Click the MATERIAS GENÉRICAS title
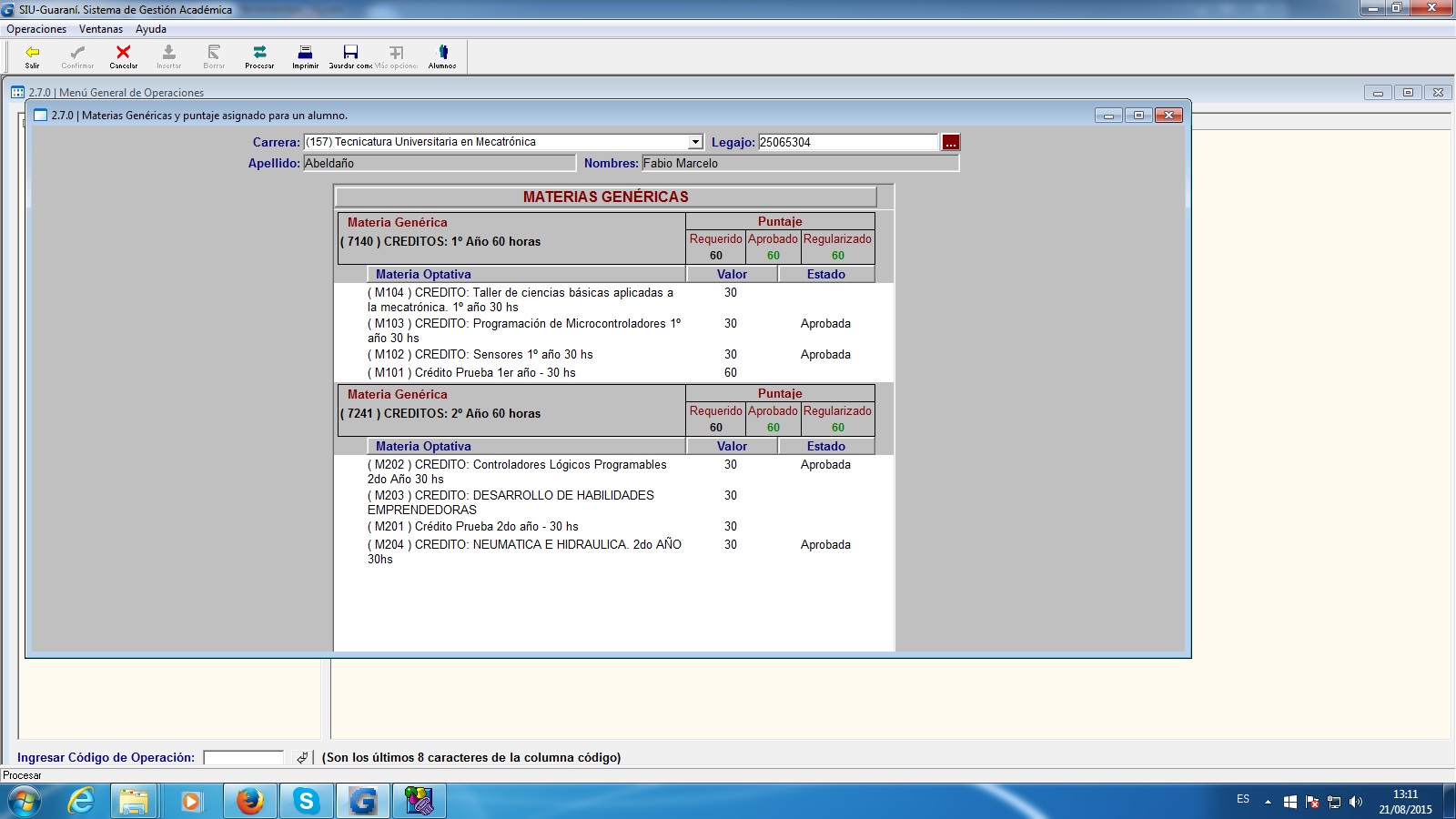 (x=606, y=197)
